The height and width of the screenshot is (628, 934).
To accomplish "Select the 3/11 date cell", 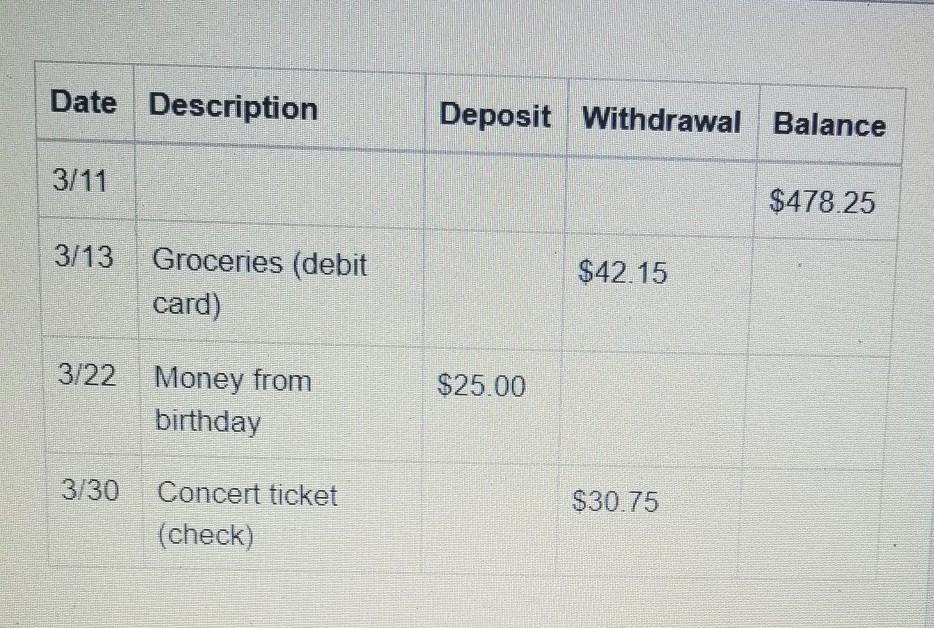I will (x=80, y=180).
